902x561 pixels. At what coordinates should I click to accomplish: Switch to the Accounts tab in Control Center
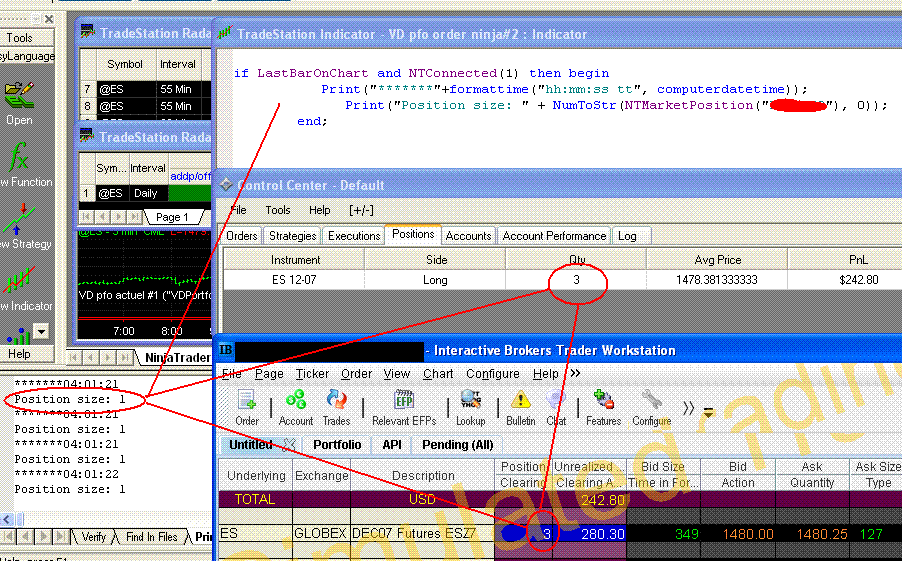click(x=468, y=236)
